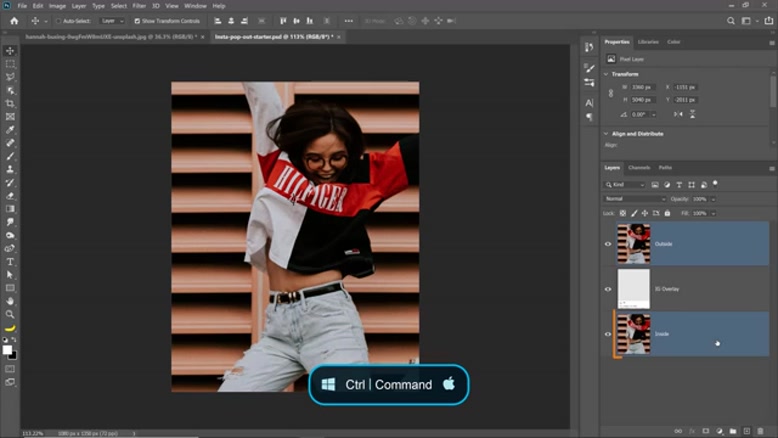The height and width of the screenshot is (438, 778).
Task: Select the Move tool in the left toolbar
Action: click(x=10, y=51)
